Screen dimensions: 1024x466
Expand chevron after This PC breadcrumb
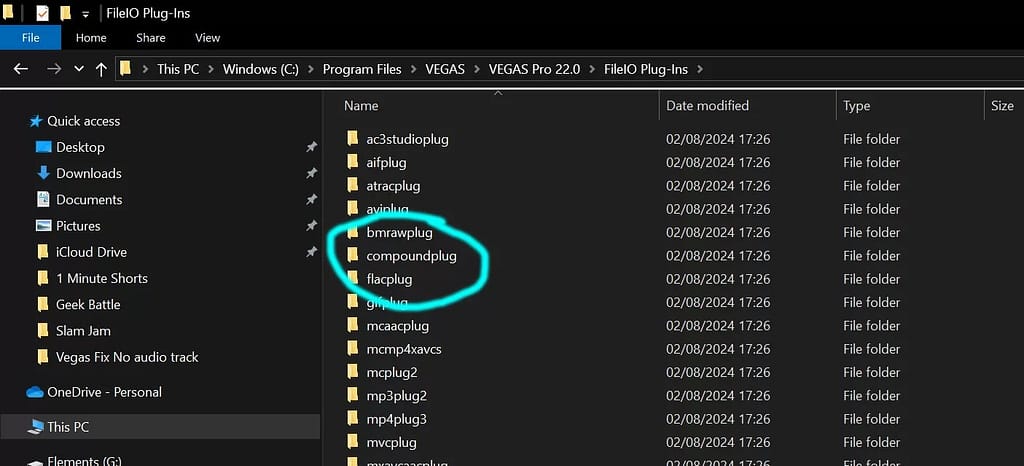pyautogui.click(x=211, y=69)
